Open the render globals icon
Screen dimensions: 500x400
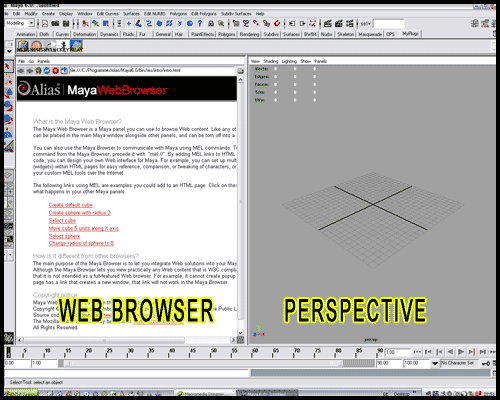[x=350, y=23]
